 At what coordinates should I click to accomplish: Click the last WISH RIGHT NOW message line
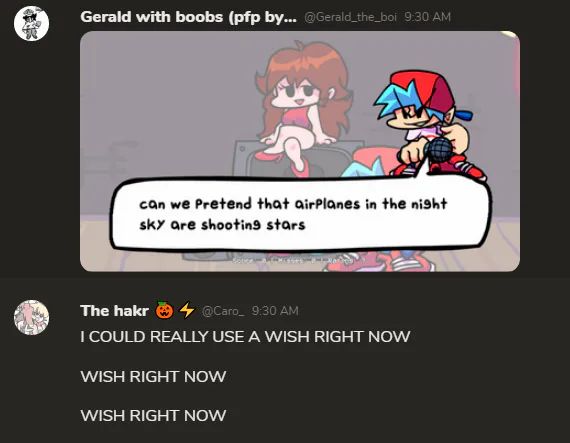tap(153, 415)
